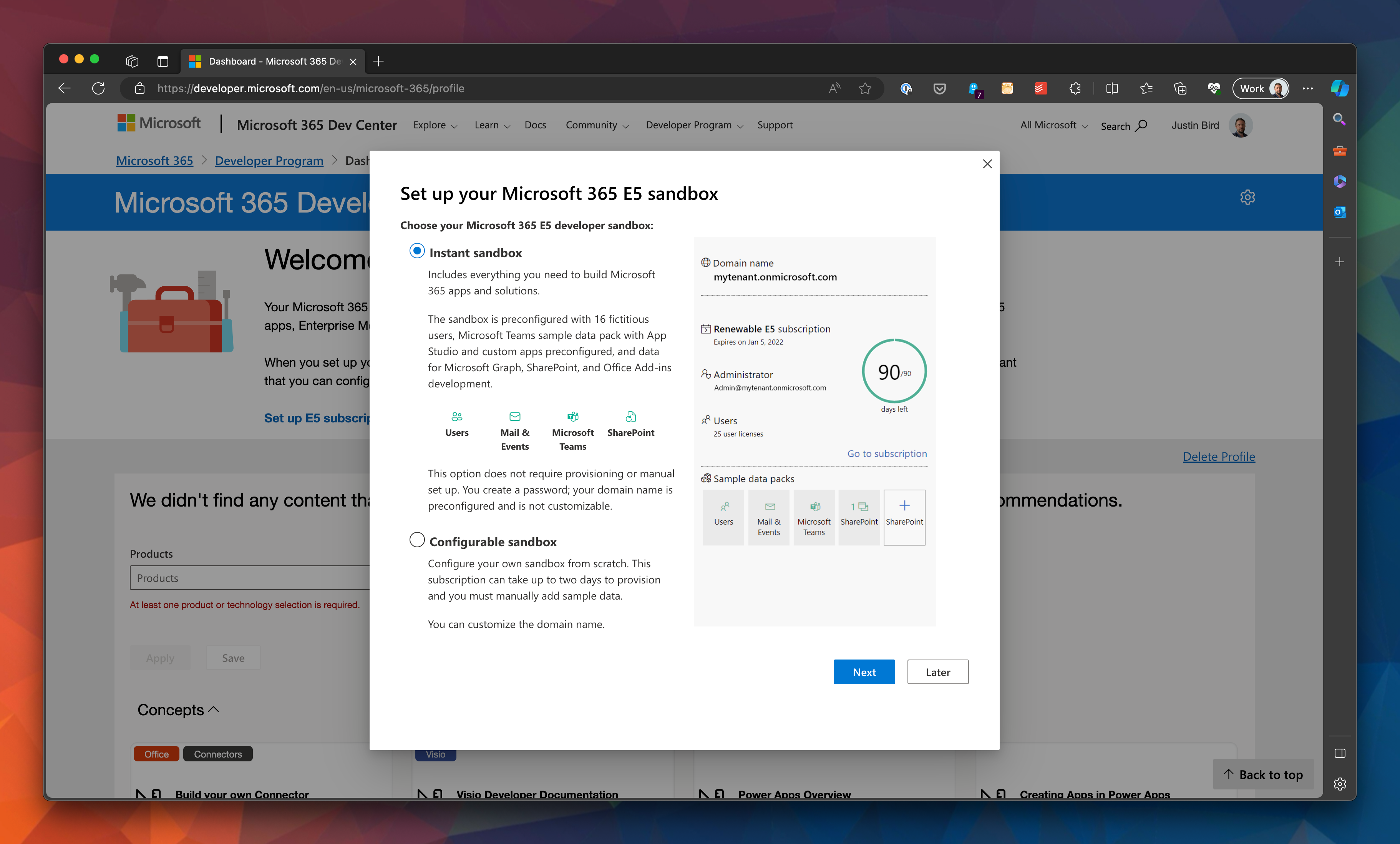Screen dimensions: 1400x844
Task: Expand the All Microsoft dropdown
Action: click(1054, 125)
